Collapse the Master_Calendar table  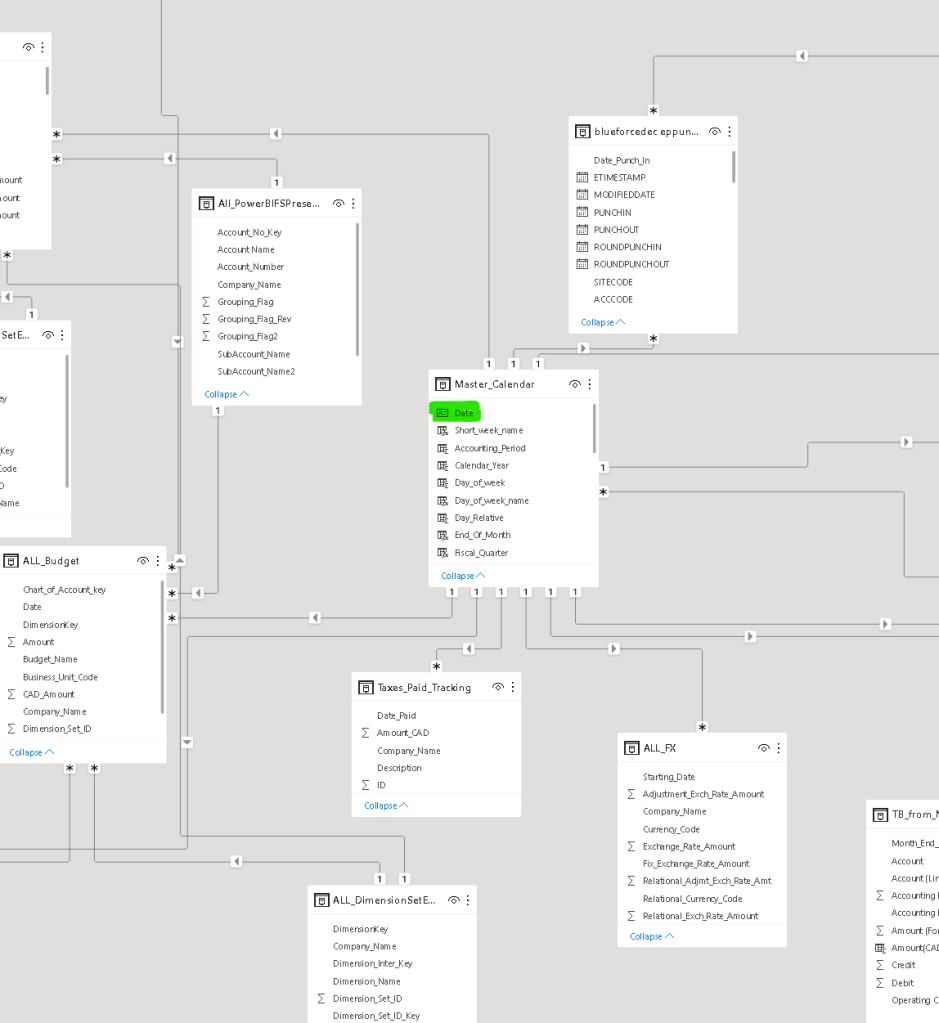[x=462, y=576]
